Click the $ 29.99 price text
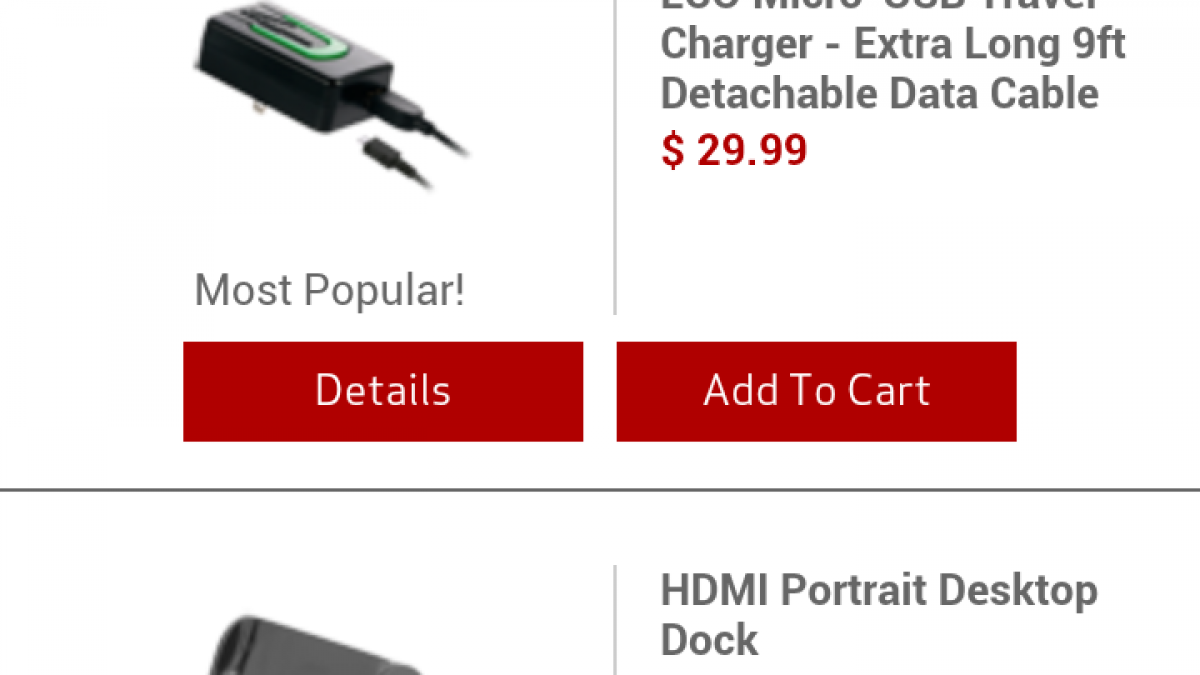Screen dimensions: 1200x675 [x=734, y=150]
